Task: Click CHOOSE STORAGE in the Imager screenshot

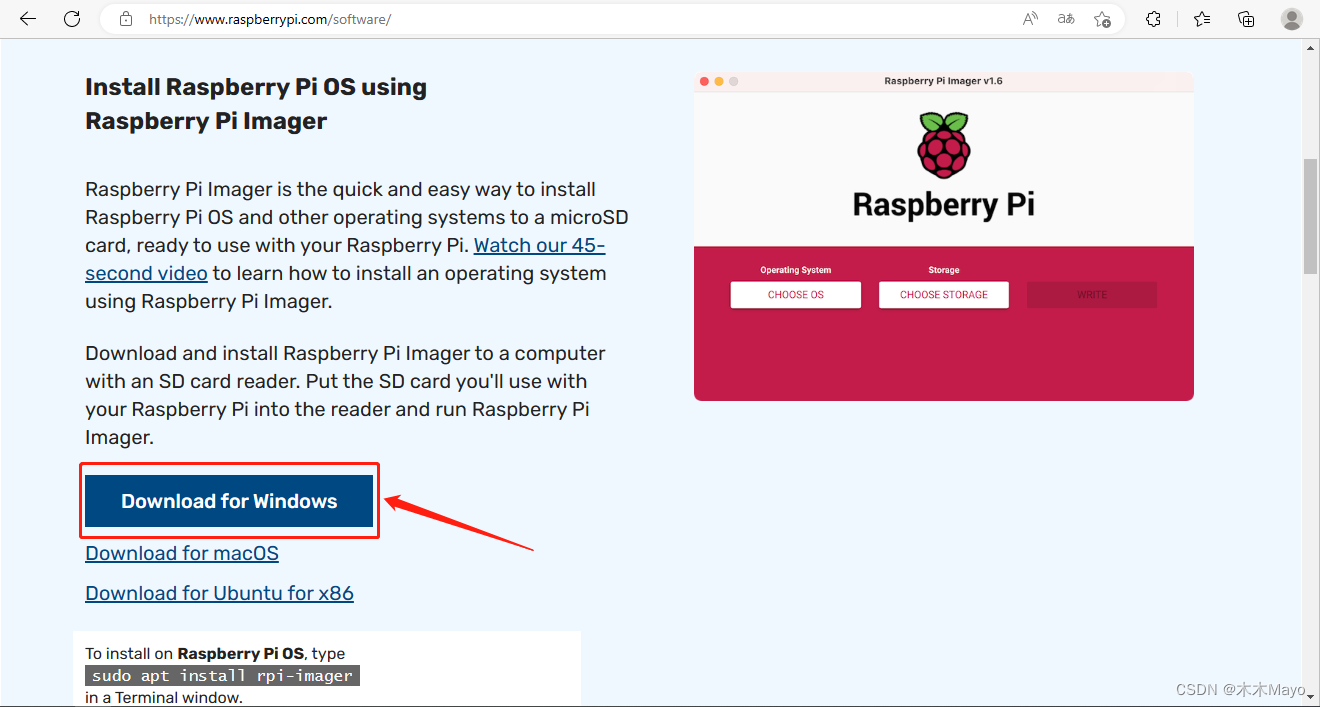Action: [944, 295]
